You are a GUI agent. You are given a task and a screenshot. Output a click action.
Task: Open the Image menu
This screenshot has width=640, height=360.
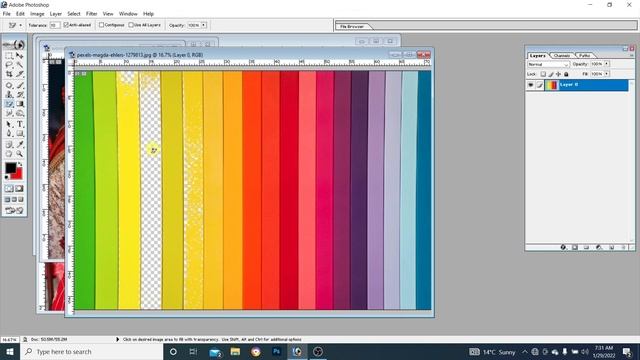pos(37,14)
